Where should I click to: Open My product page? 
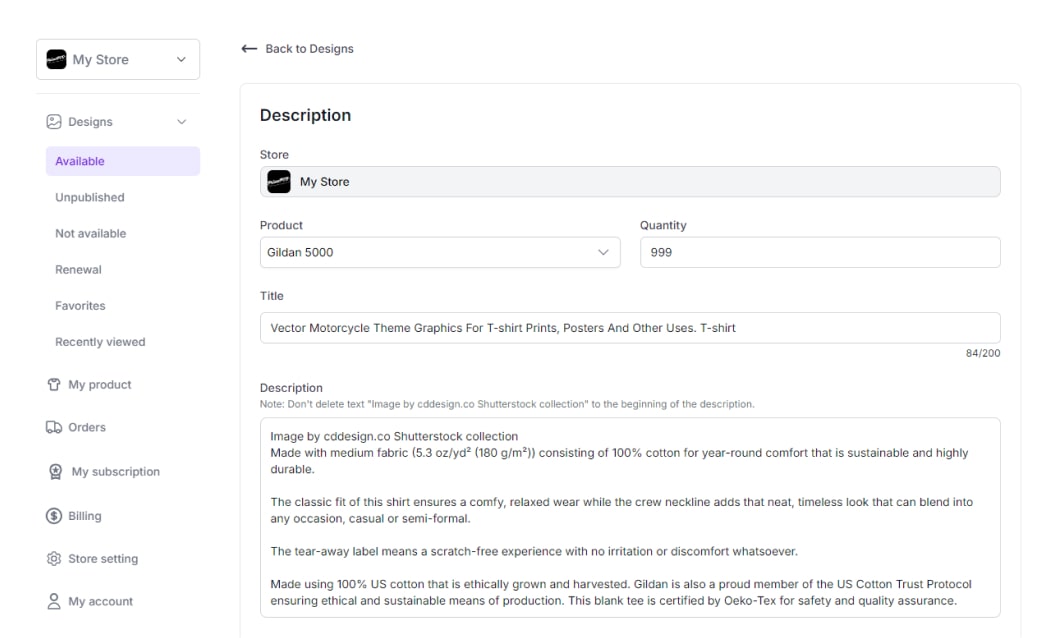coord(100,385)
